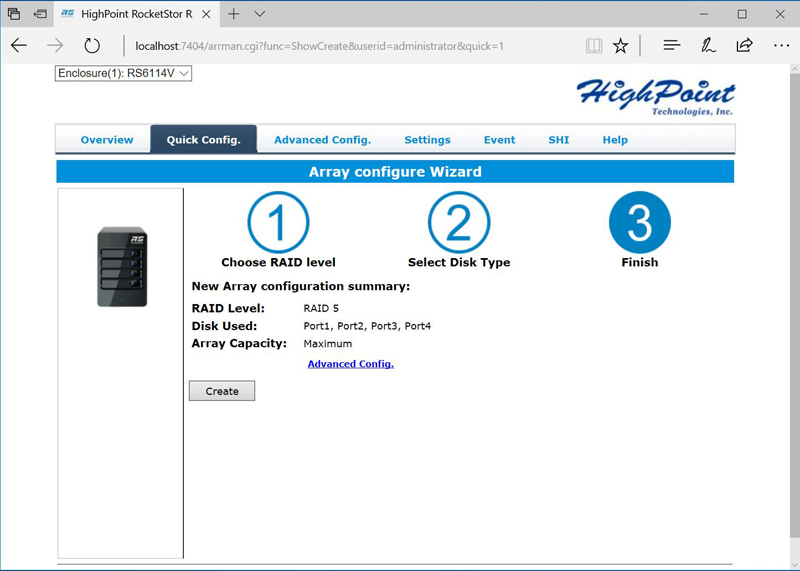Add page to favorites star icon
The width and height of the screenshot is (800, 571).
point(621,45)
